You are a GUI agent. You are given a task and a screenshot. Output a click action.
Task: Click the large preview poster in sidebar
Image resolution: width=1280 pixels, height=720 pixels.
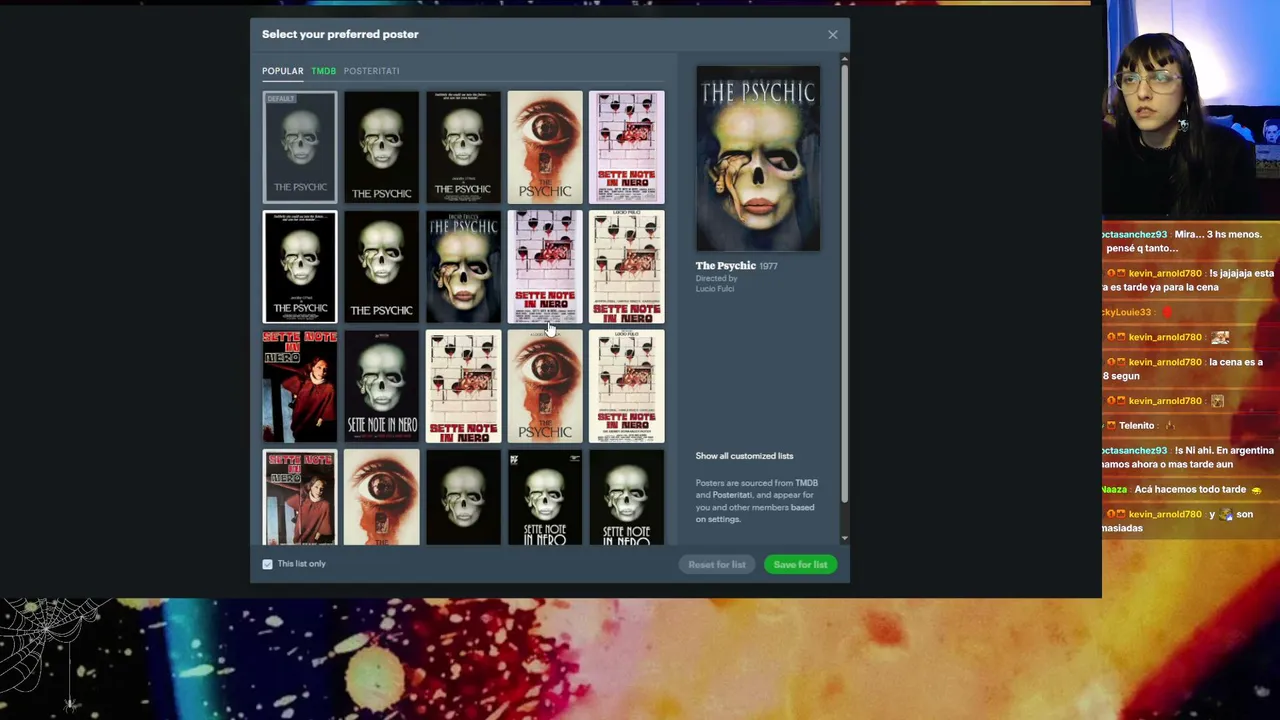click(x=758, y=158)
